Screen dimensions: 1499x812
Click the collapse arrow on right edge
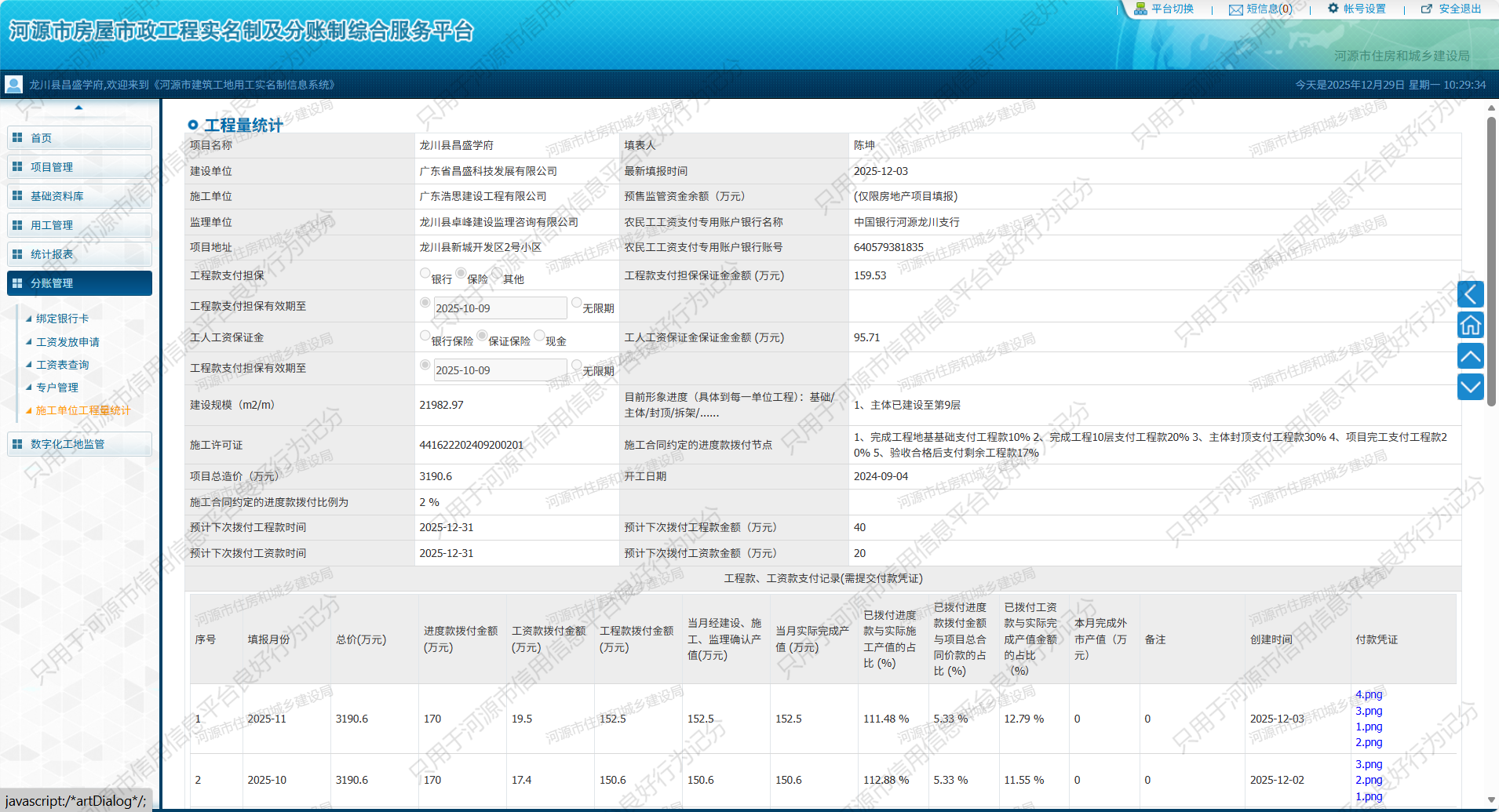click(x=1472, y=294)
